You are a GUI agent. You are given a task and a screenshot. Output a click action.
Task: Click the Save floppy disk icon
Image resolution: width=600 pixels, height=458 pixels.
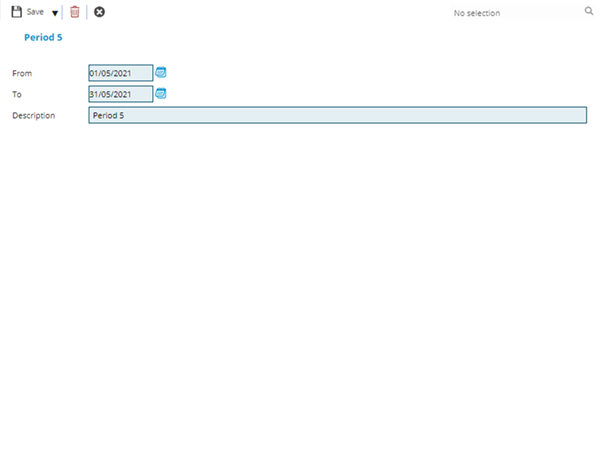point(16,12)
